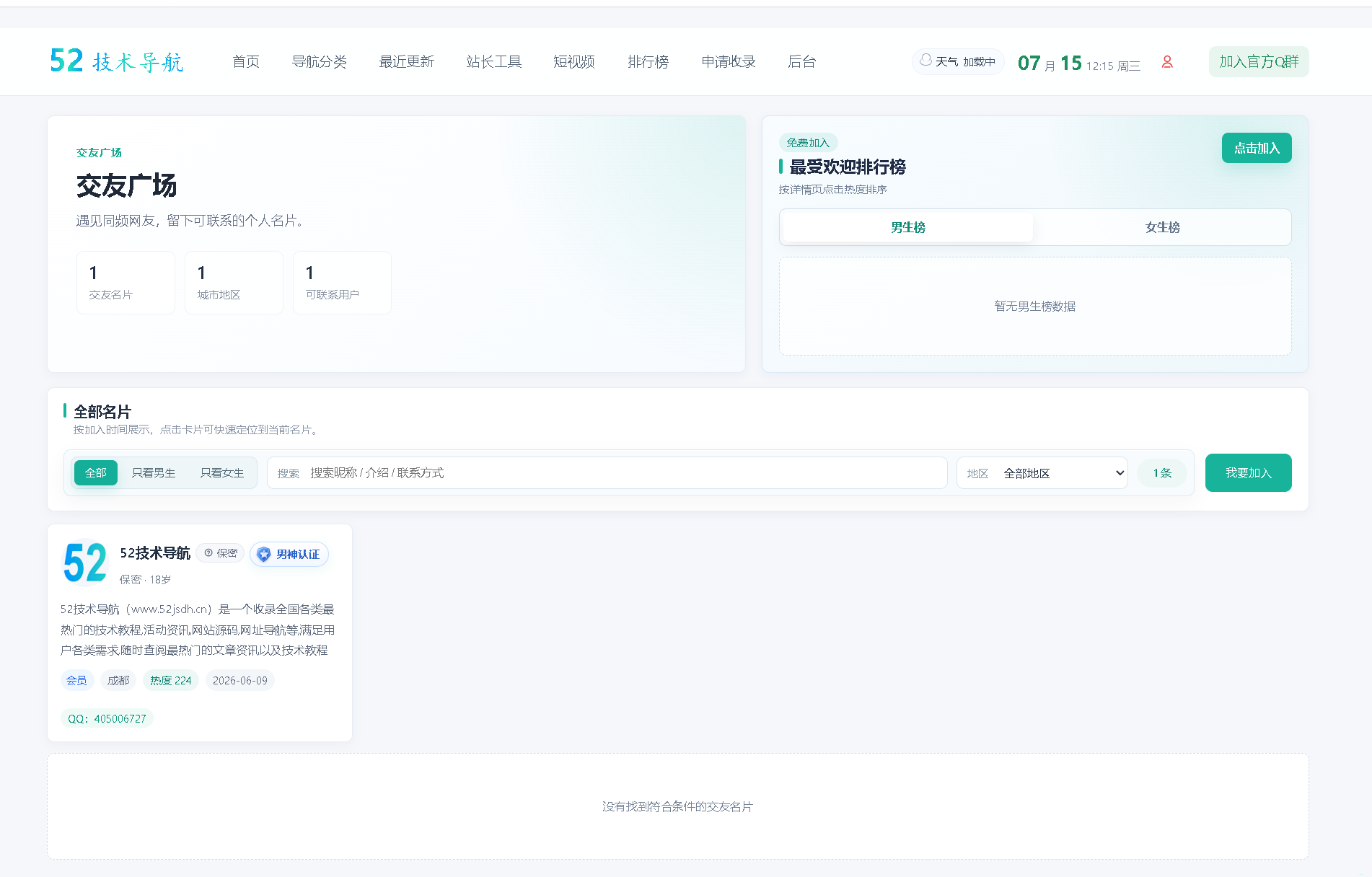Click the search input 搜索昵称 / 介绍 / 联系方式
Screen dimensions: 1372x877
point(607,473)
